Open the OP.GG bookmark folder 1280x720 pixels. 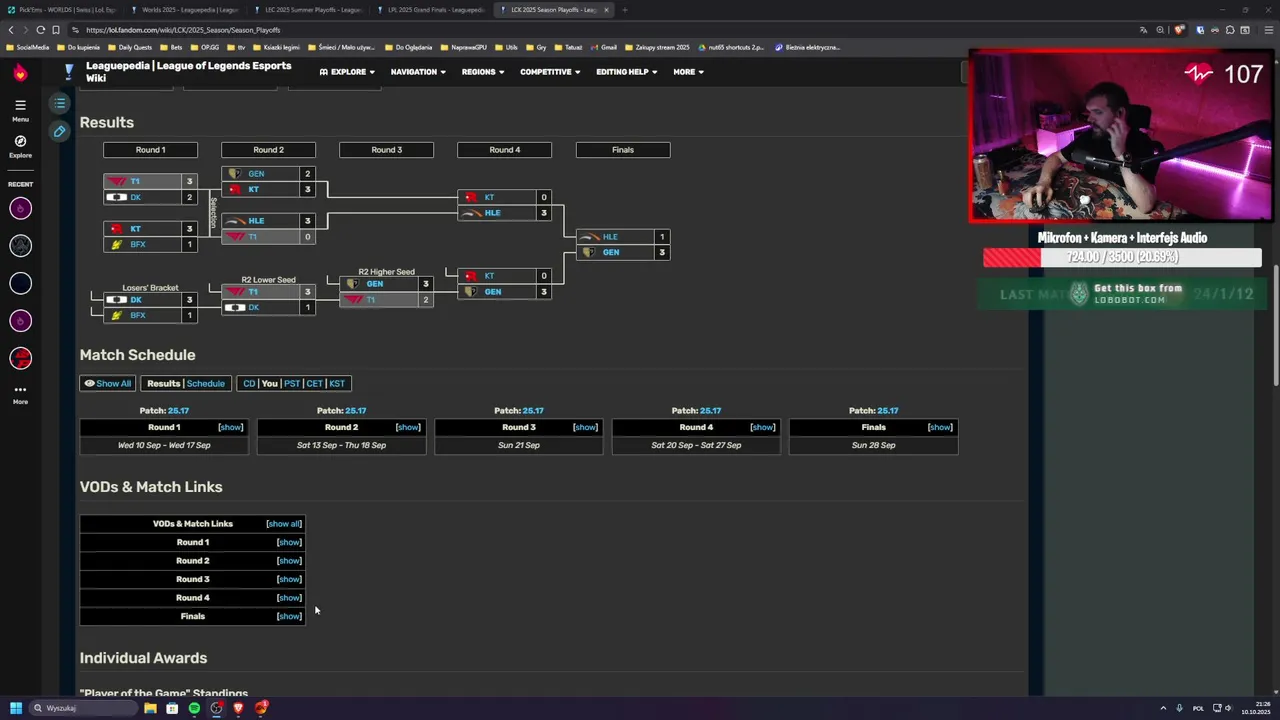[x=204, y=47]
